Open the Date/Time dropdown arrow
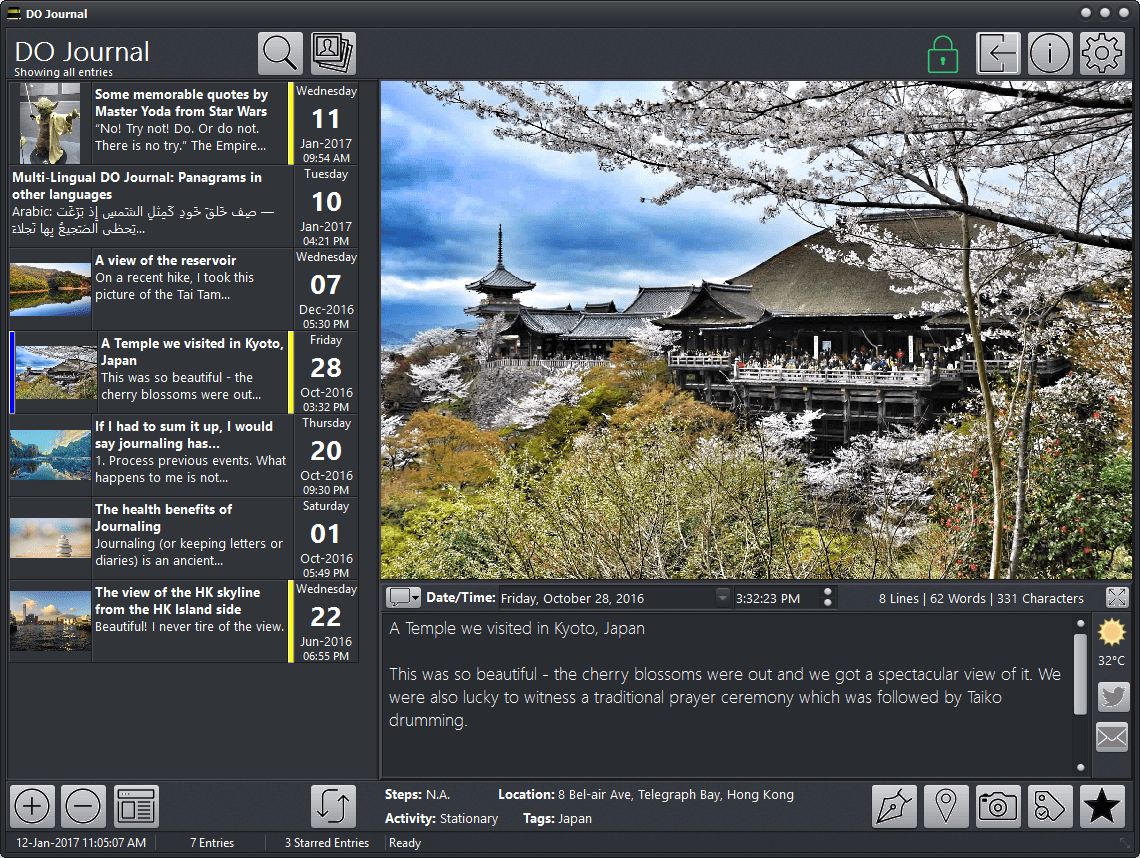 (x=720, y=597)
